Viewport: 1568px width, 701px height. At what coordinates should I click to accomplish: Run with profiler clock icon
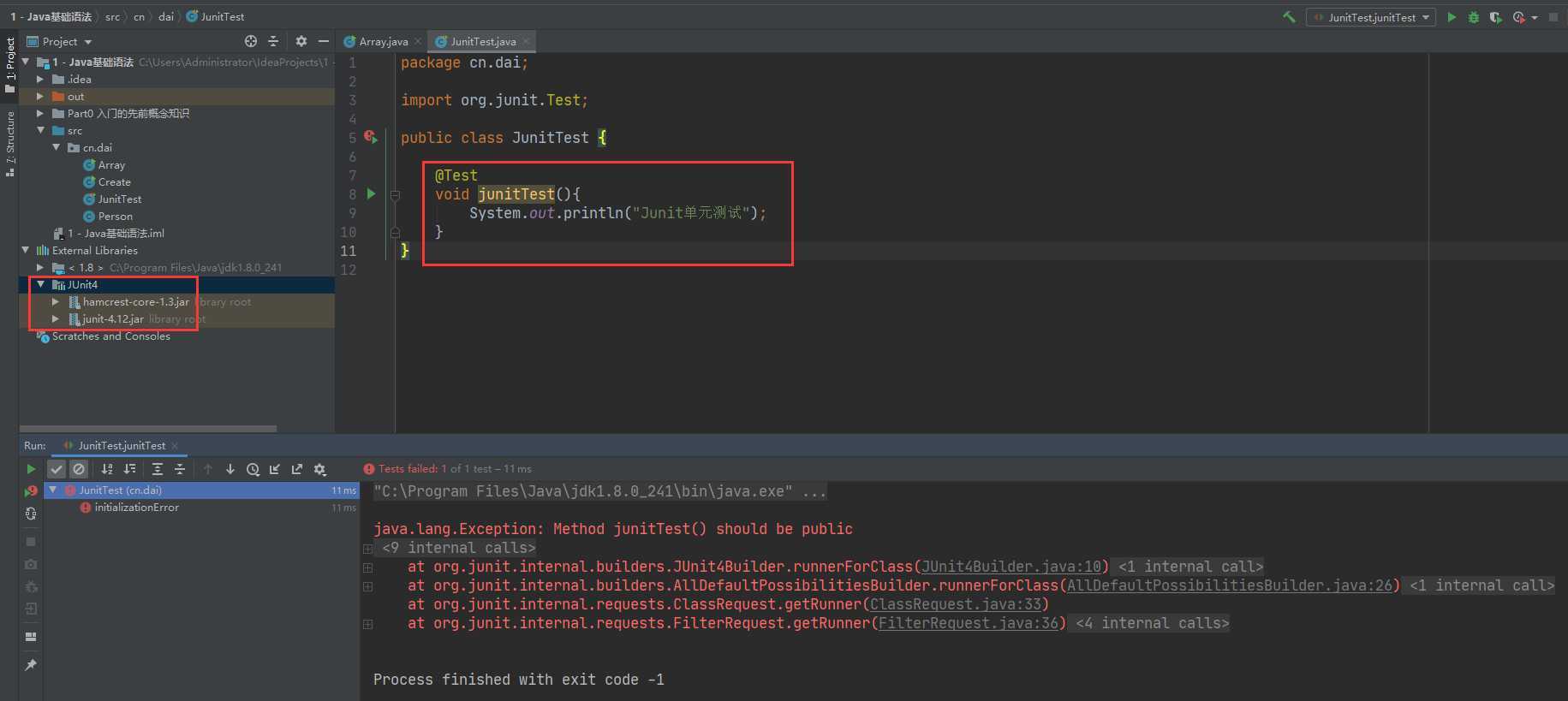pyautogui.click(x=1519, y=17)
